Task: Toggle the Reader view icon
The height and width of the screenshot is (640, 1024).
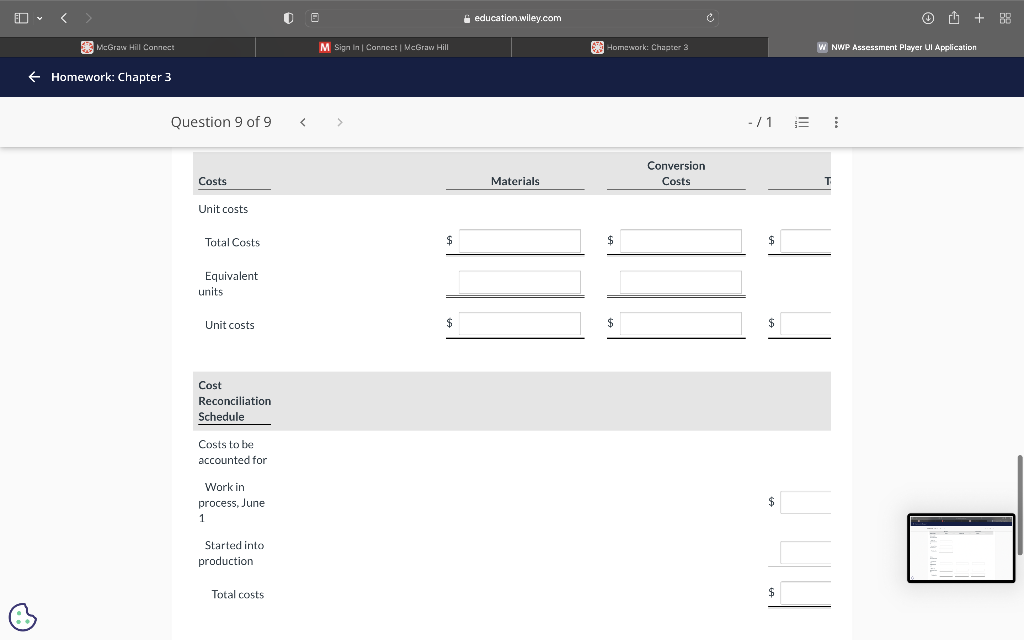Action: click(315, 18)
